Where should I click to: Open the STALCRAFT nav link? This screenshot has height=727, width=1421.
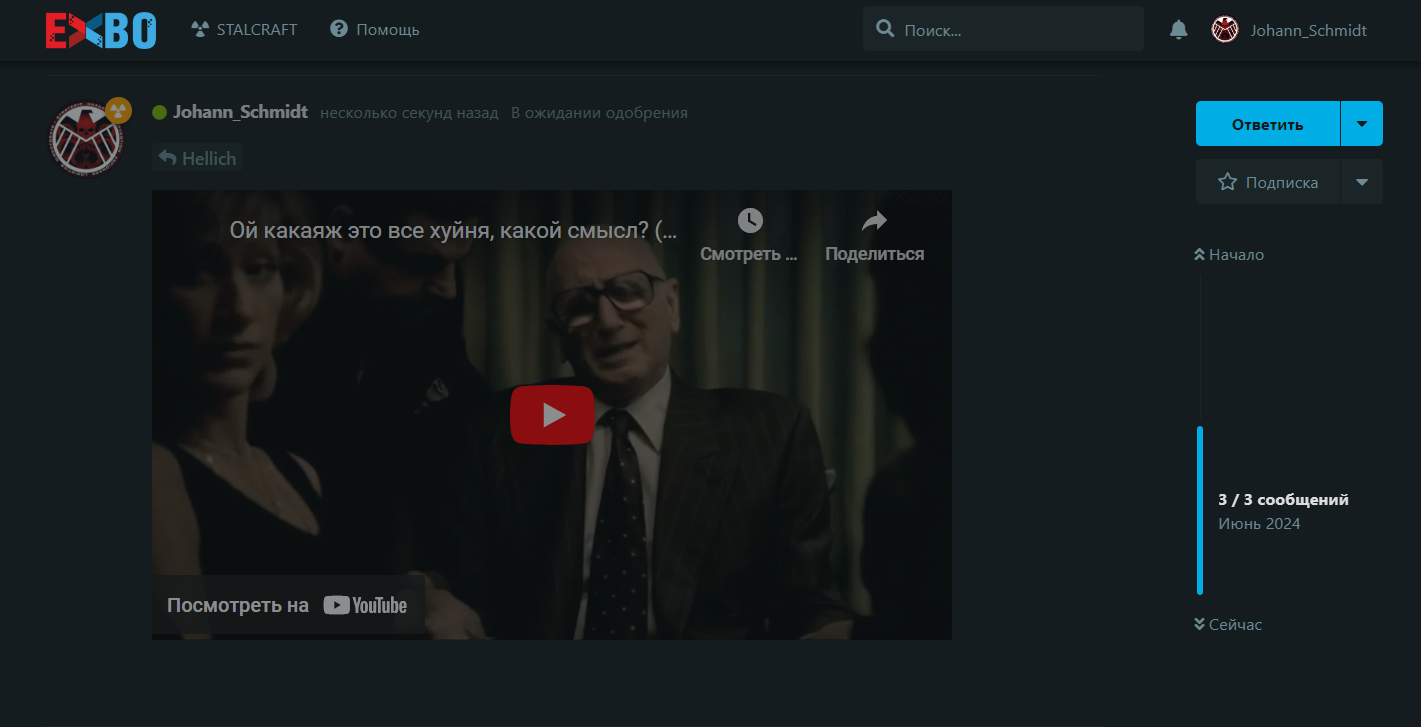click(x=244, y=29)
